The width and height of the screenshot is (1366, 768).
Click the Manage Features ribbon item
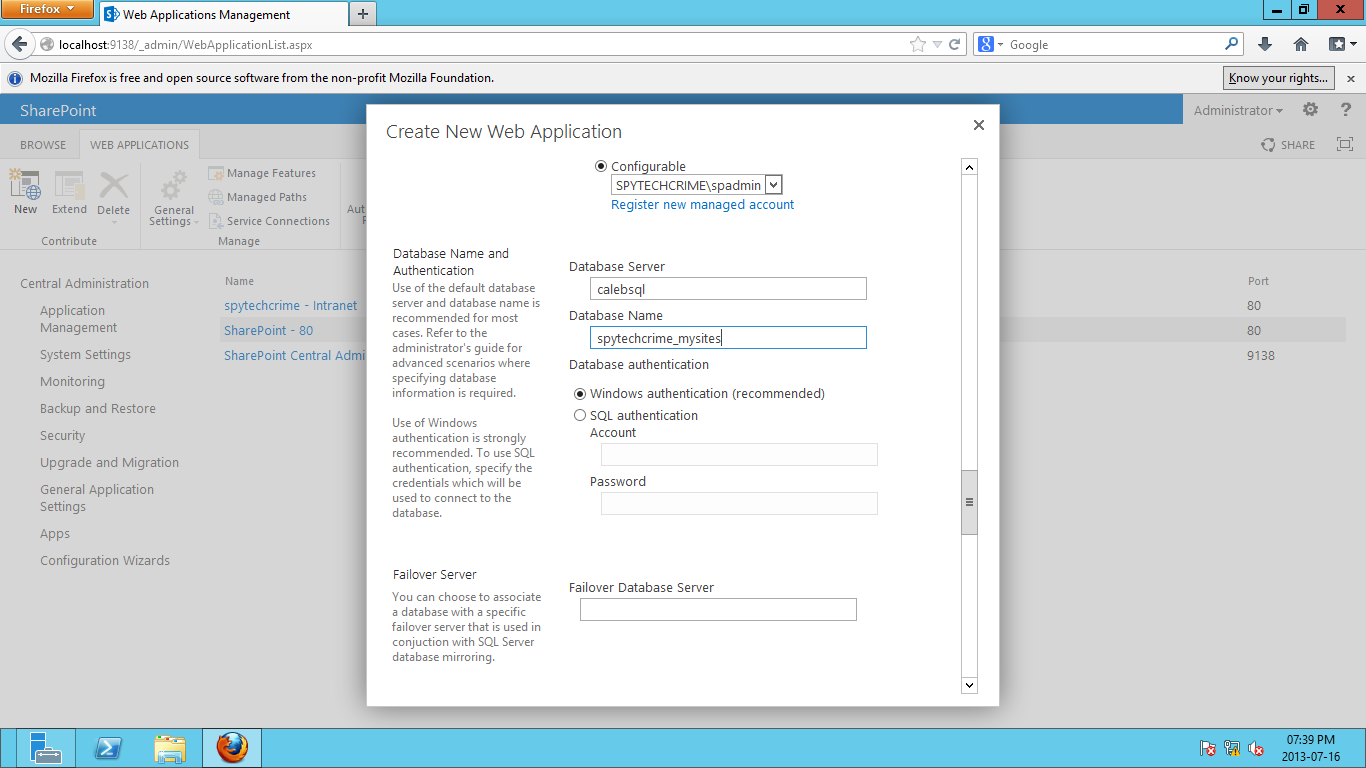coord(262,173)
